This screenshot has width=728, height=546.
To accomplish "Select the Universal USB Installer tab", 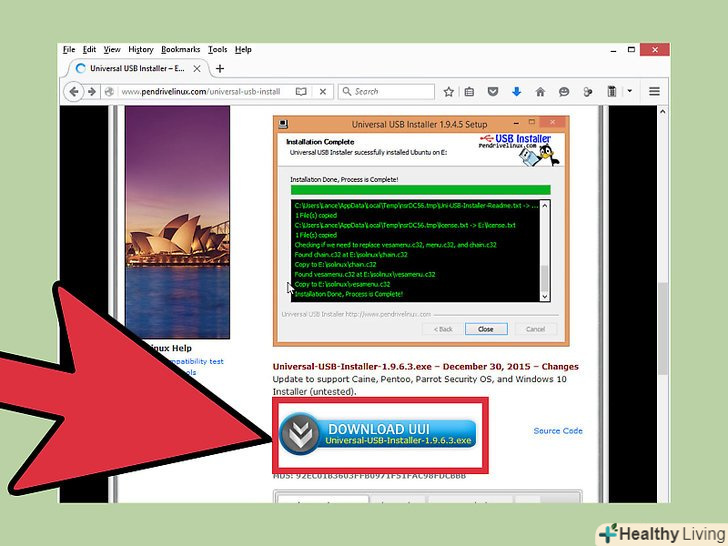I will [137, 69].
